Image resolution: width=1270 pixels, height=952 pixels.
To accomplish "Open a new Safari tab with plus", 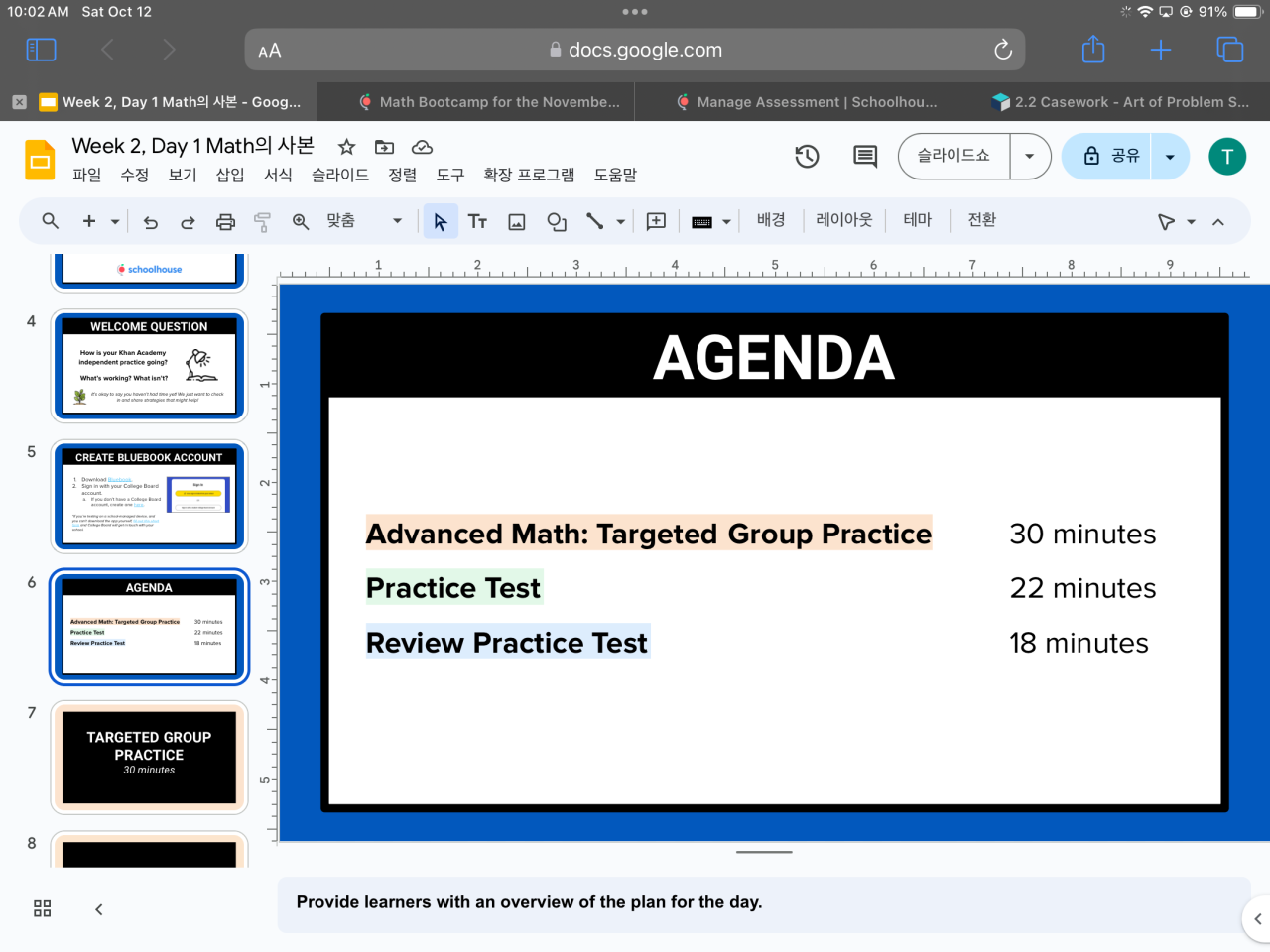I will 1161,50.
